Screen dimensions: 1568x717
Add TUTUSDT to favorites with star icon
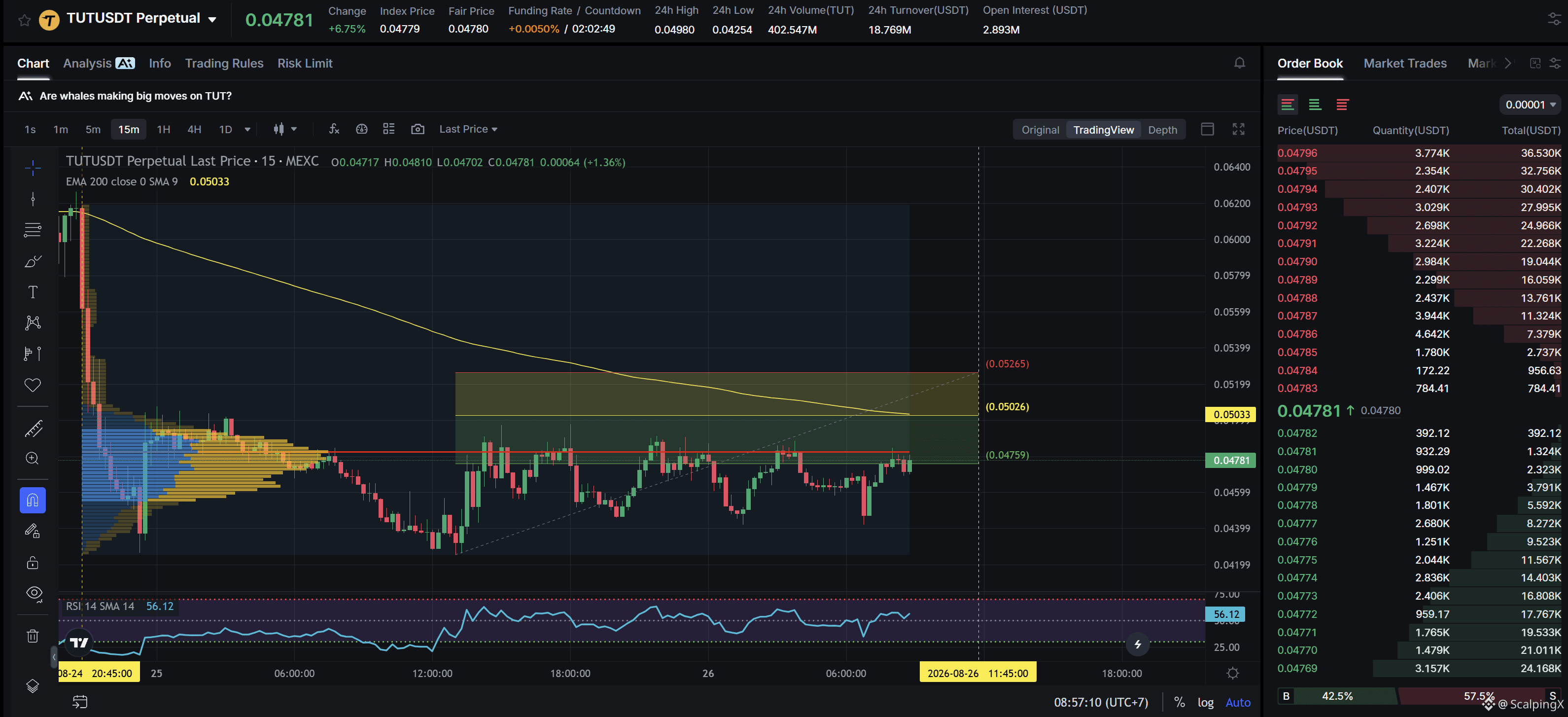tap(24, 20)
